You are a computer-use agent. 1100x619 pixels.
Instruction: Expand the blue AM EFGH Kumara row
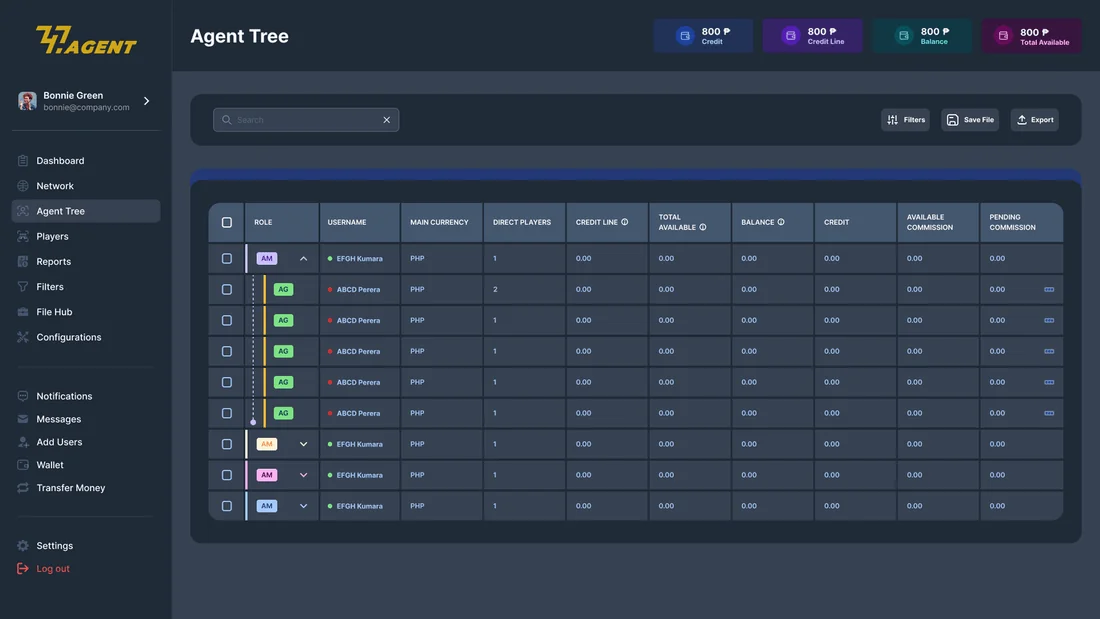tap(304, 506)
